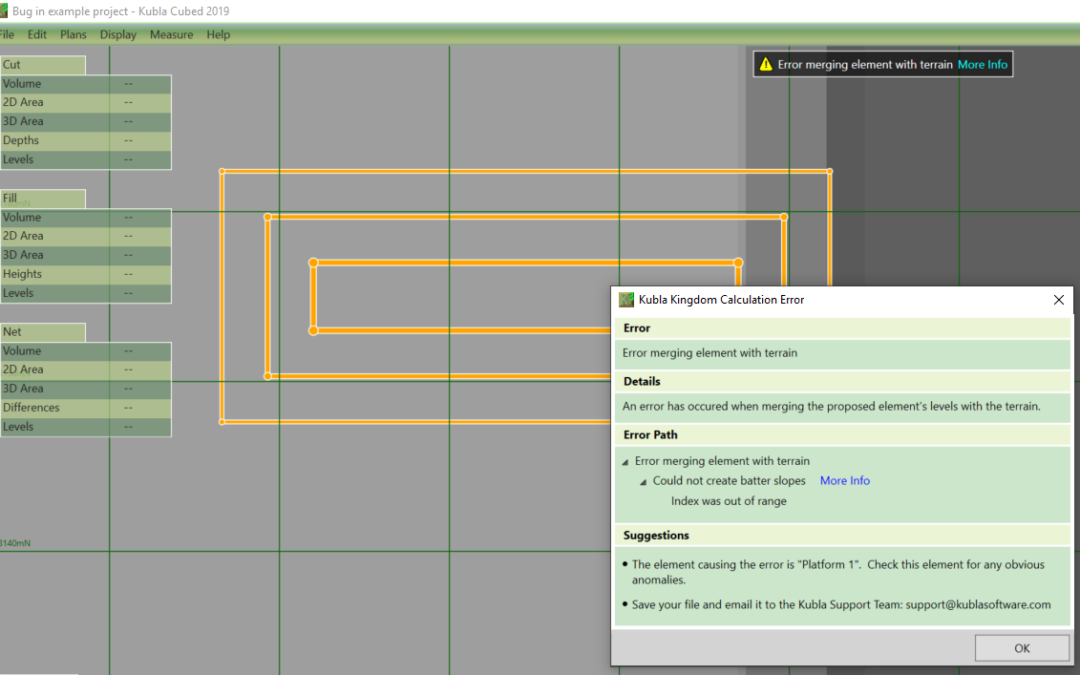Click the Differences row in the Net panel
The image size is (1080, 675).
[85, 408]
